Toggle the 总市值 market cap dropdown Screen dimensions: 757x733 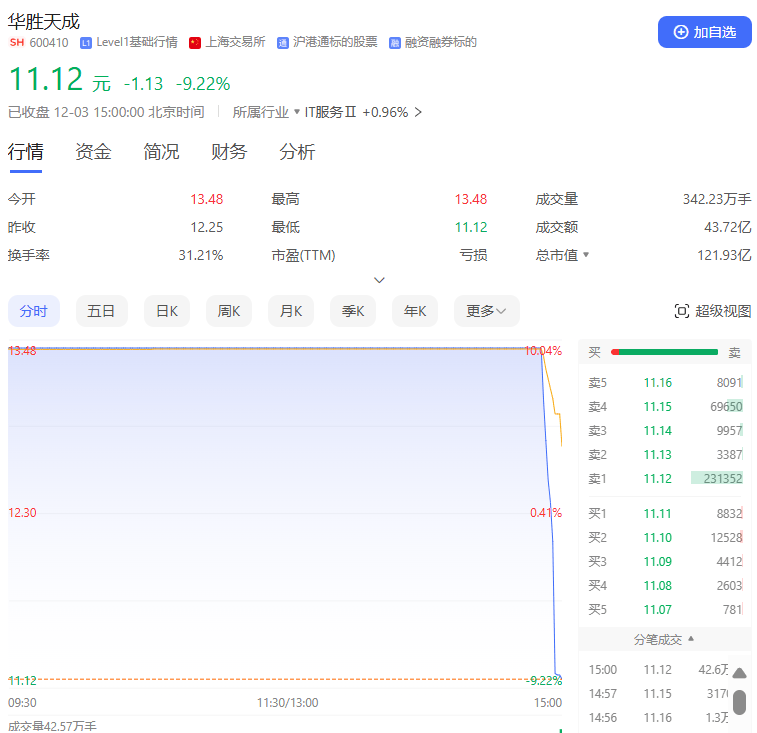586,255
